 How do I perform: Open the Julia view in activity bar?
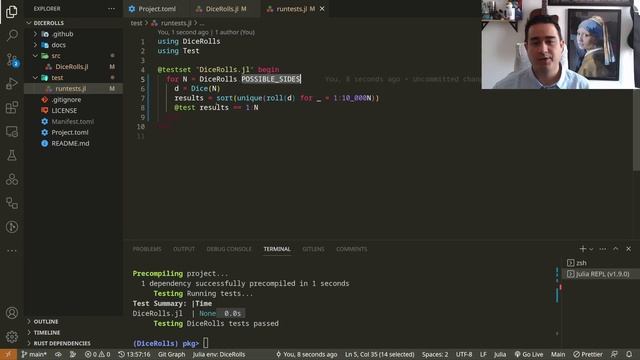tap(12, 179)
